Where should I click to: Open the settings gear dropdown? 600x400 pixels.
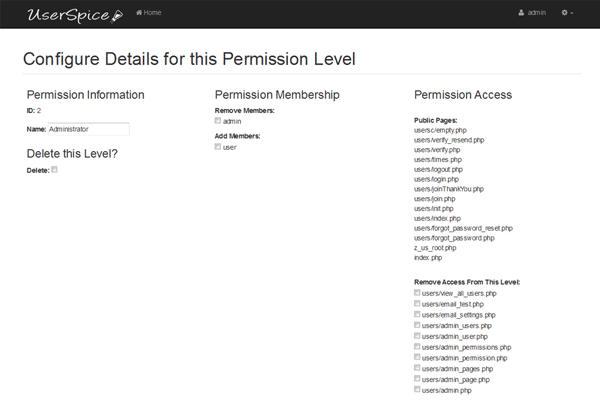(x=566, y=13)
